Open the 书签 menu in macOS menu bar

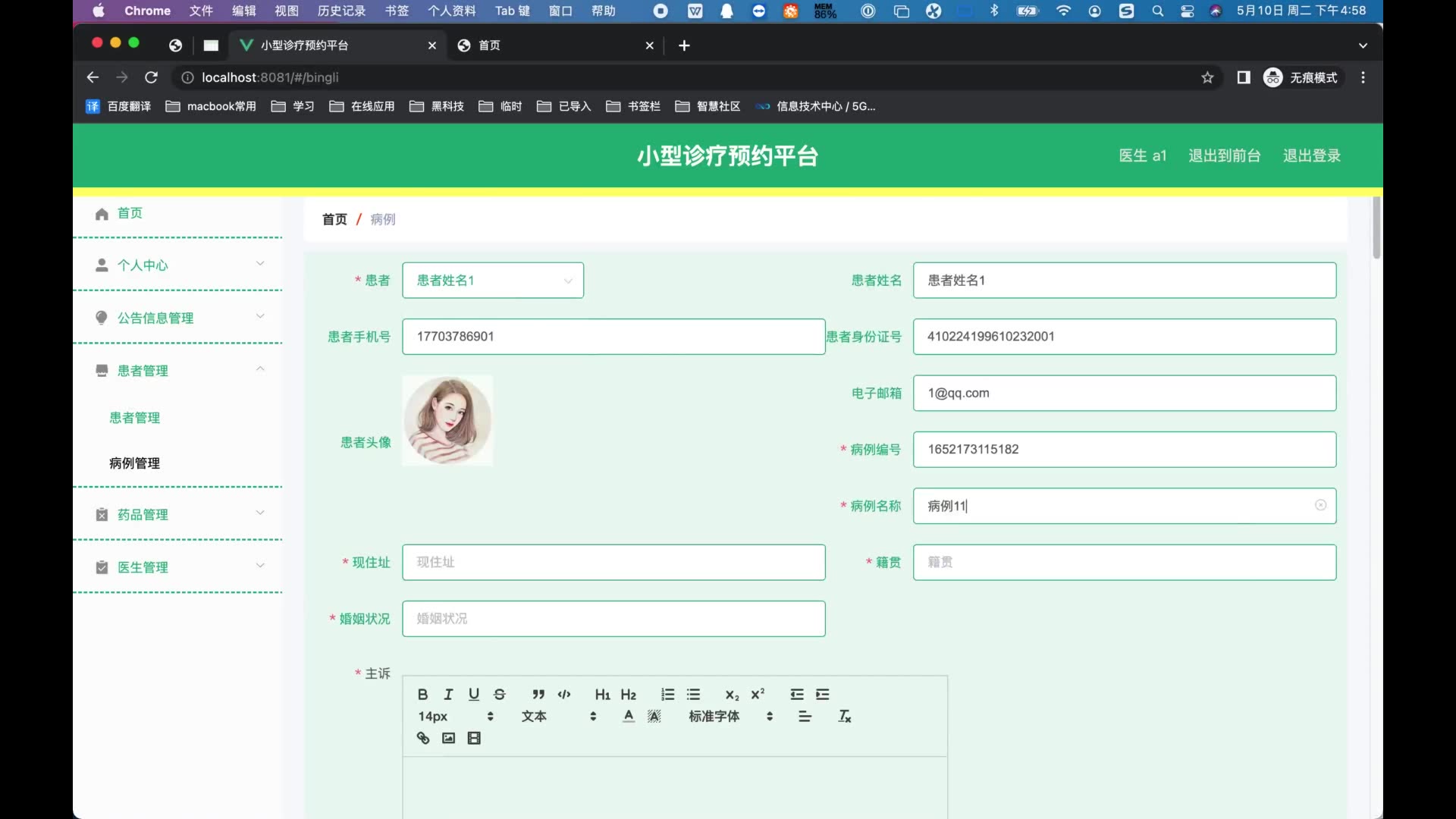(x=397, y=11)
